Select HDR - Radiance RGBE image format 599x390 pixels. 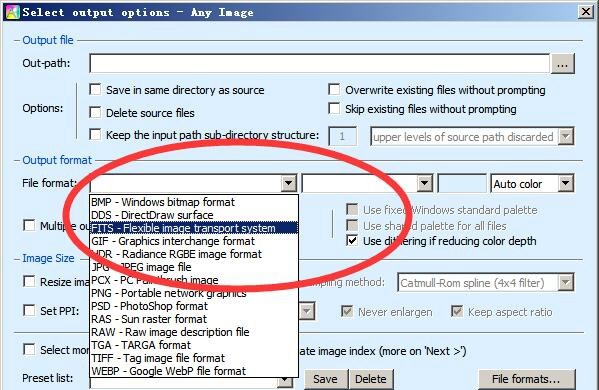click(194, 254)
